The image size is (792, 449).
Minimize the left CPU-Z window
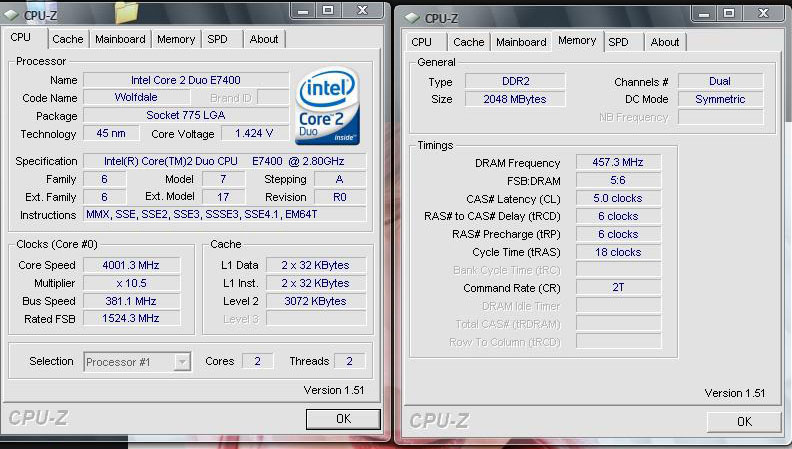click(303, 11)
